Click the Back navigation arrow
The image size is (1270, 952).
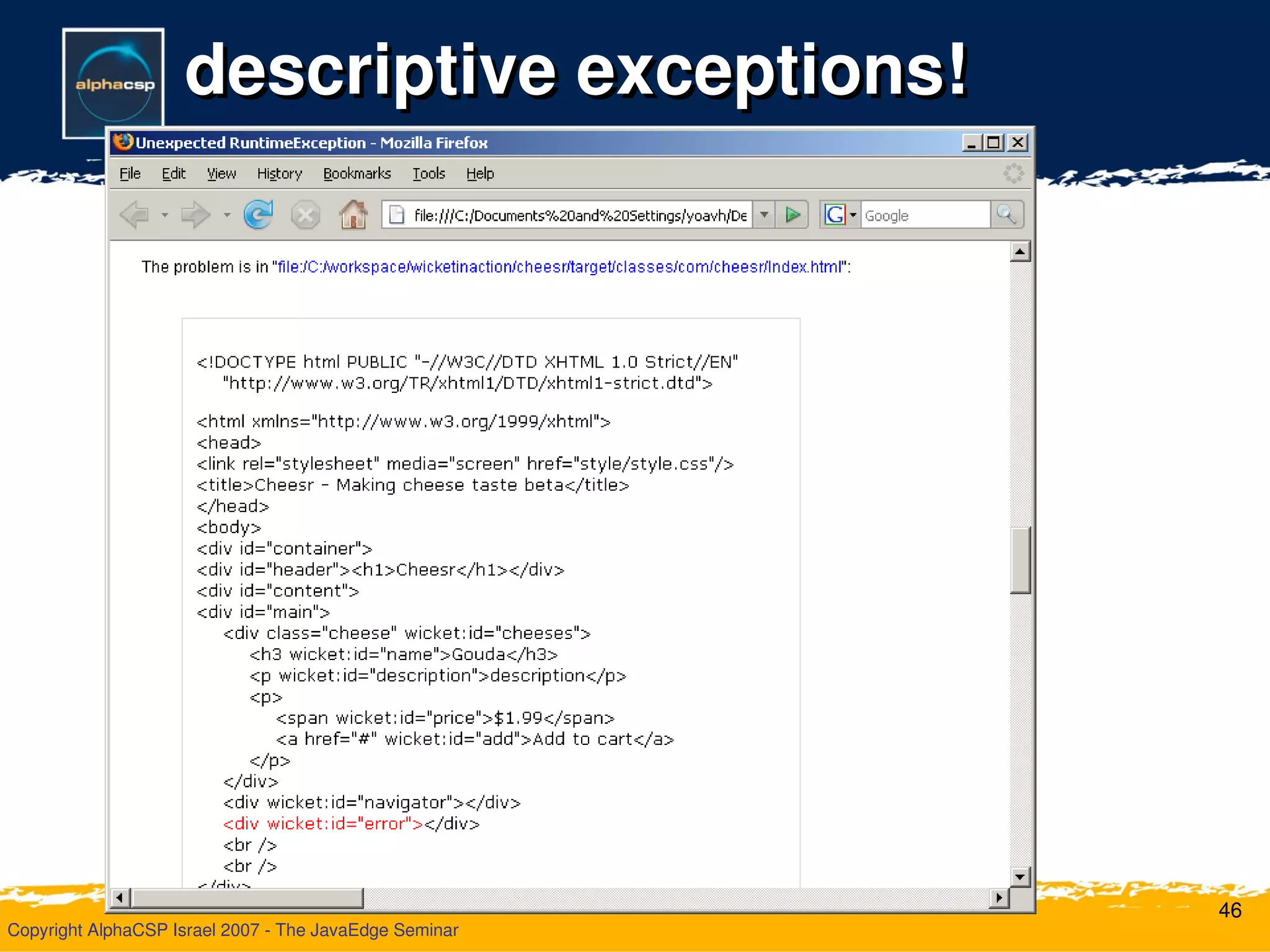(x=135, y=215)
